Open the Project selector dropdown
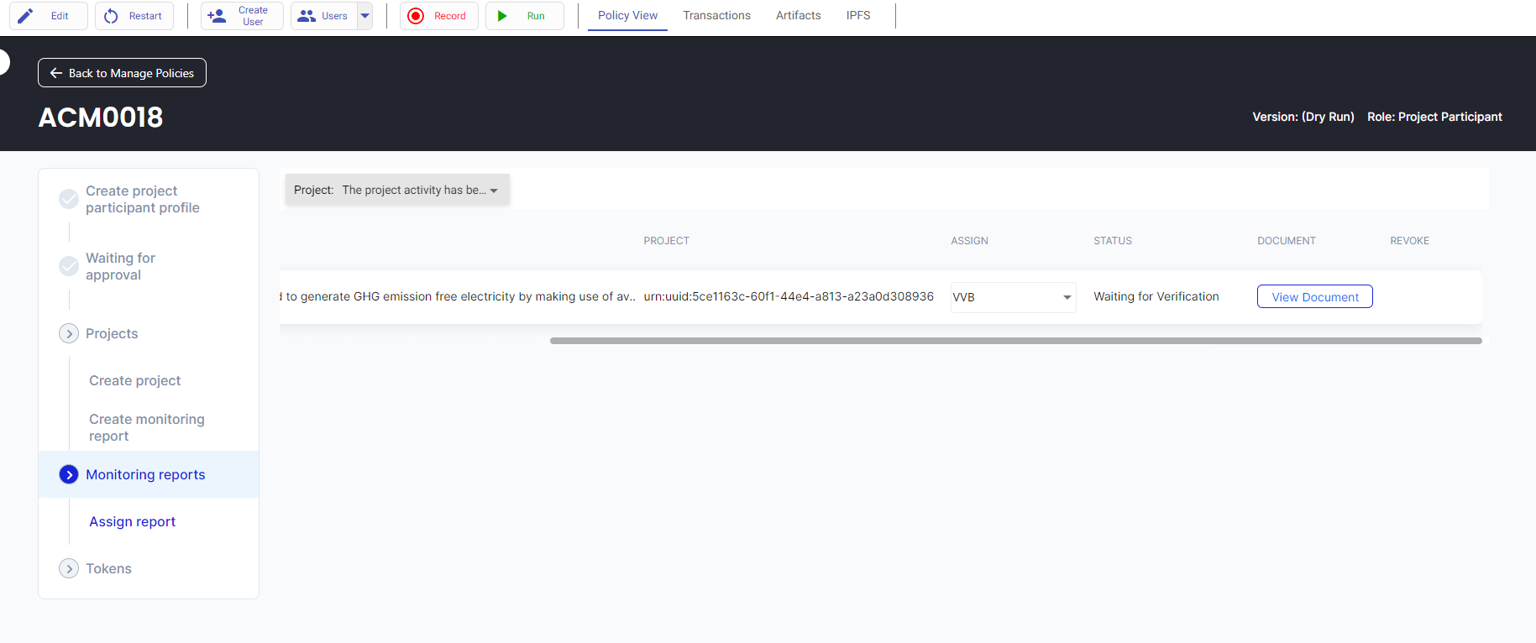The height and width of the screenshot is (643, 1536). pyautogui.click(x=398, y=190)
